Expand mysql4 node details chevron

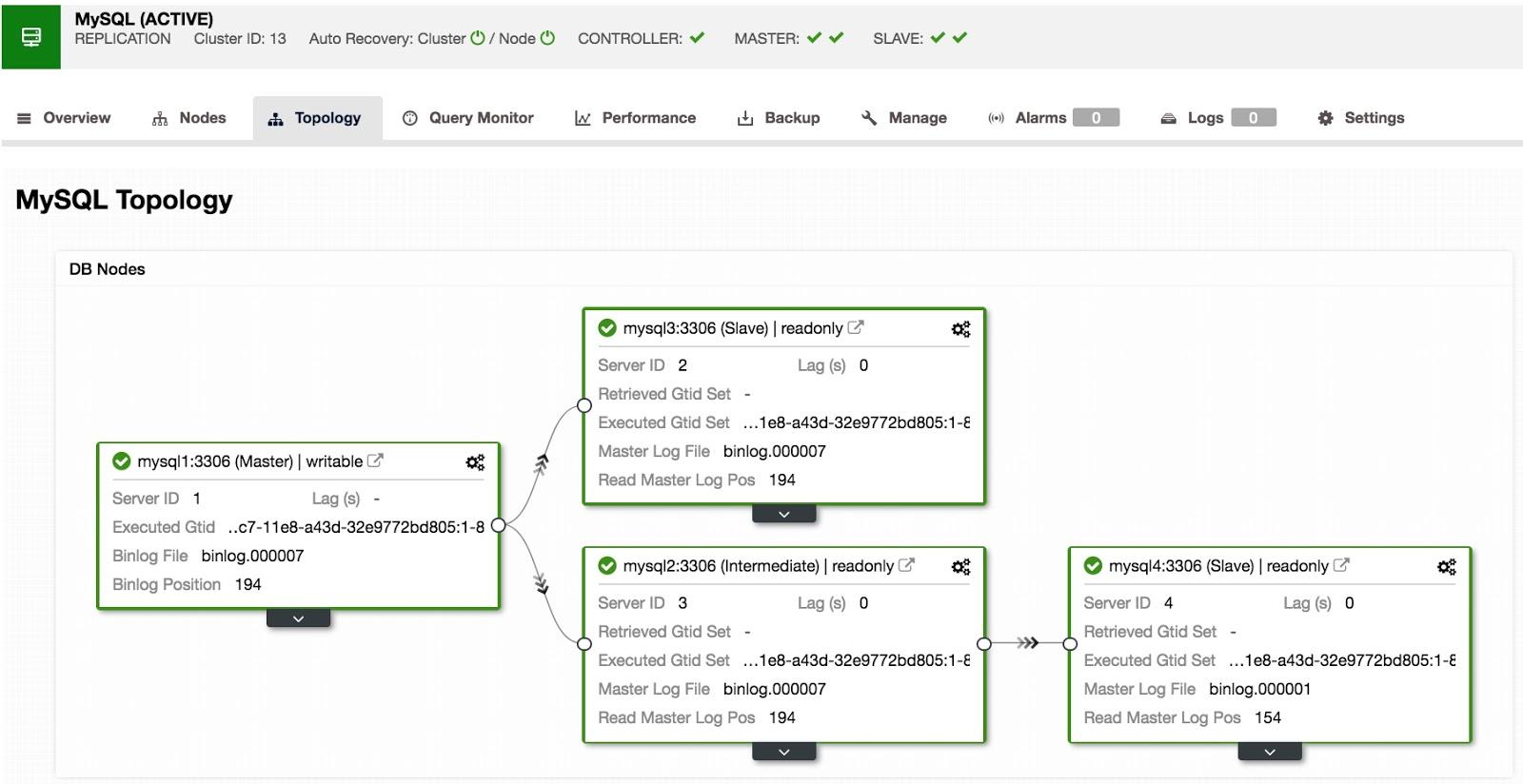(x=1270, y=752)
